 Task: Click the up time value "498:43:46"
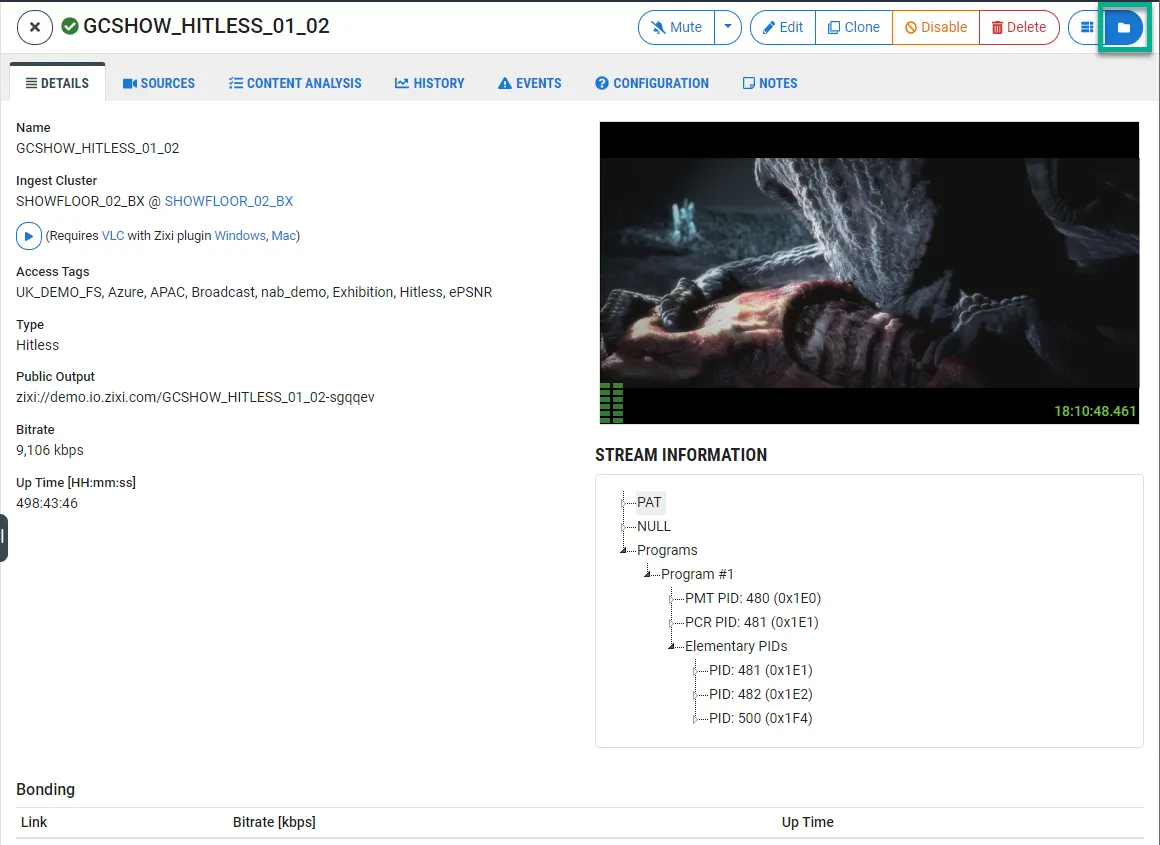click(x=47, y=503)
